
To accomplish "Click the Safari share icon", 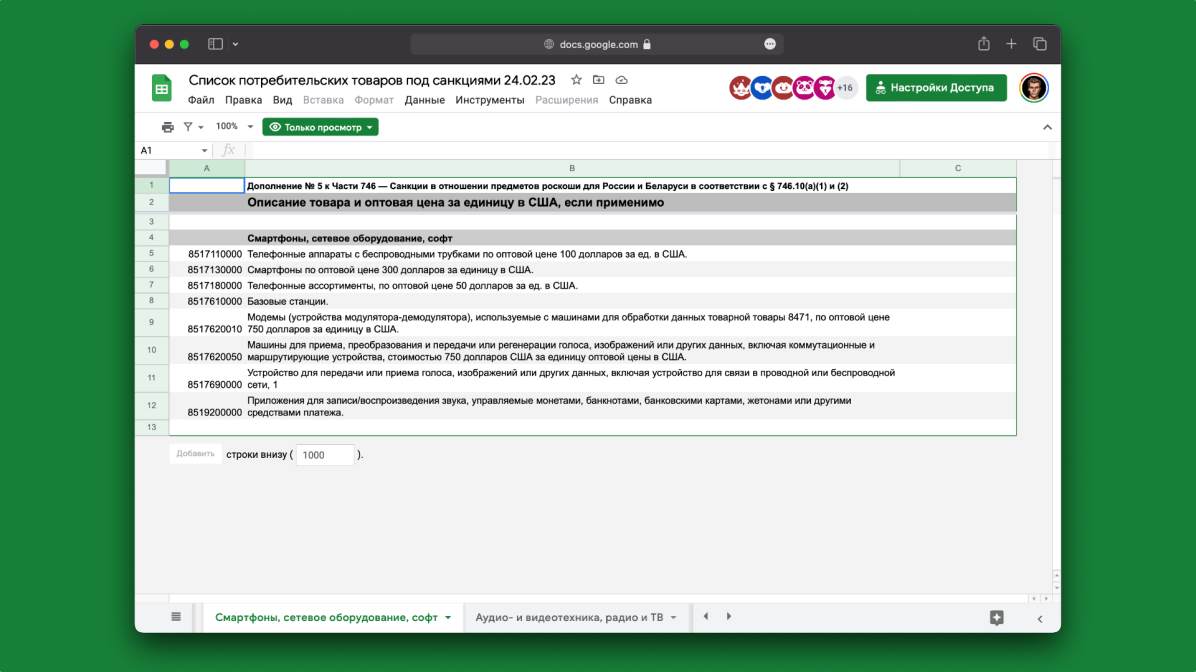I will pos(984,44).
